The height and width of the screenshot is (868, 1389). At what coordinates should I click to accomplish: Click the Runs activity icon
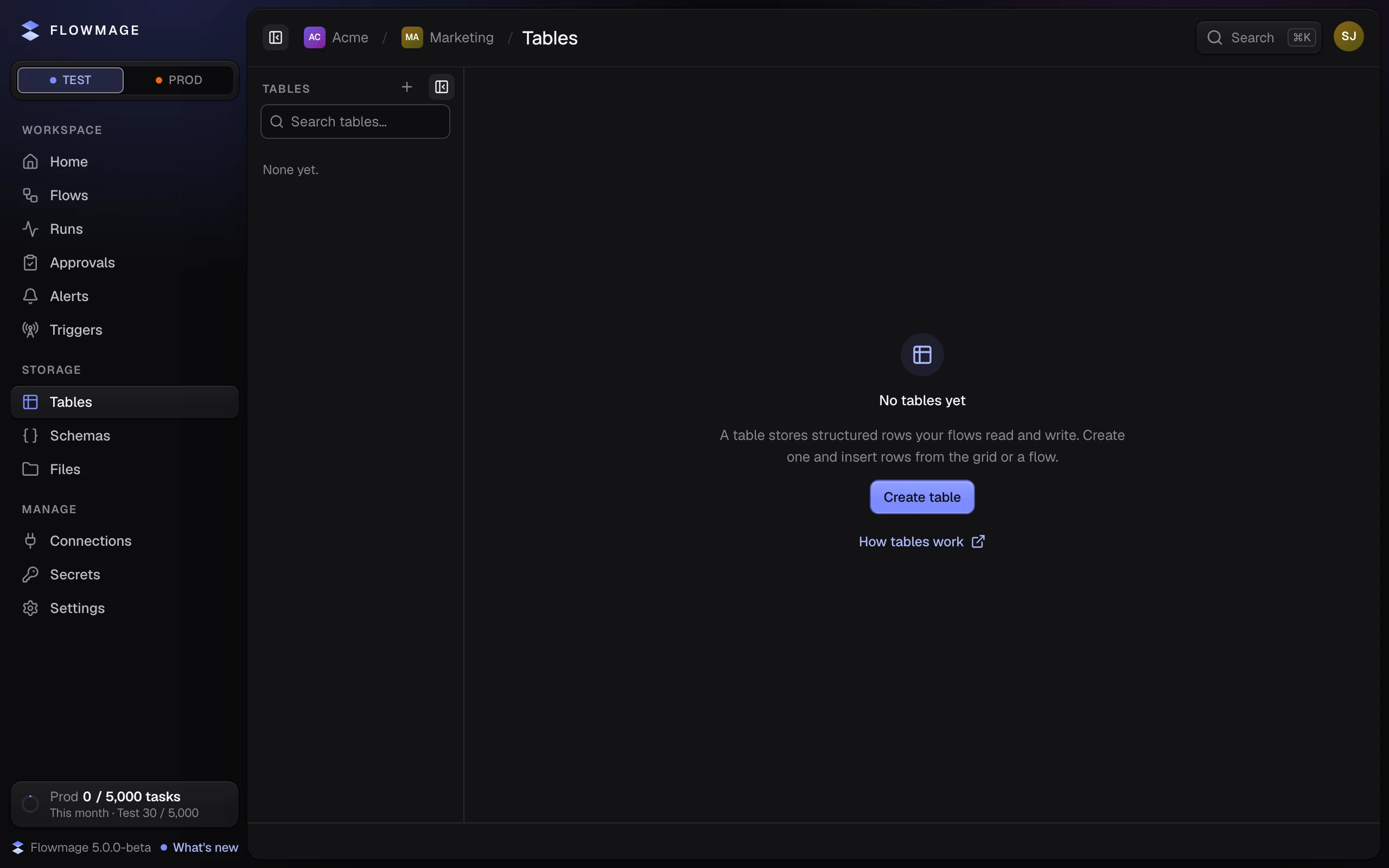30,229
